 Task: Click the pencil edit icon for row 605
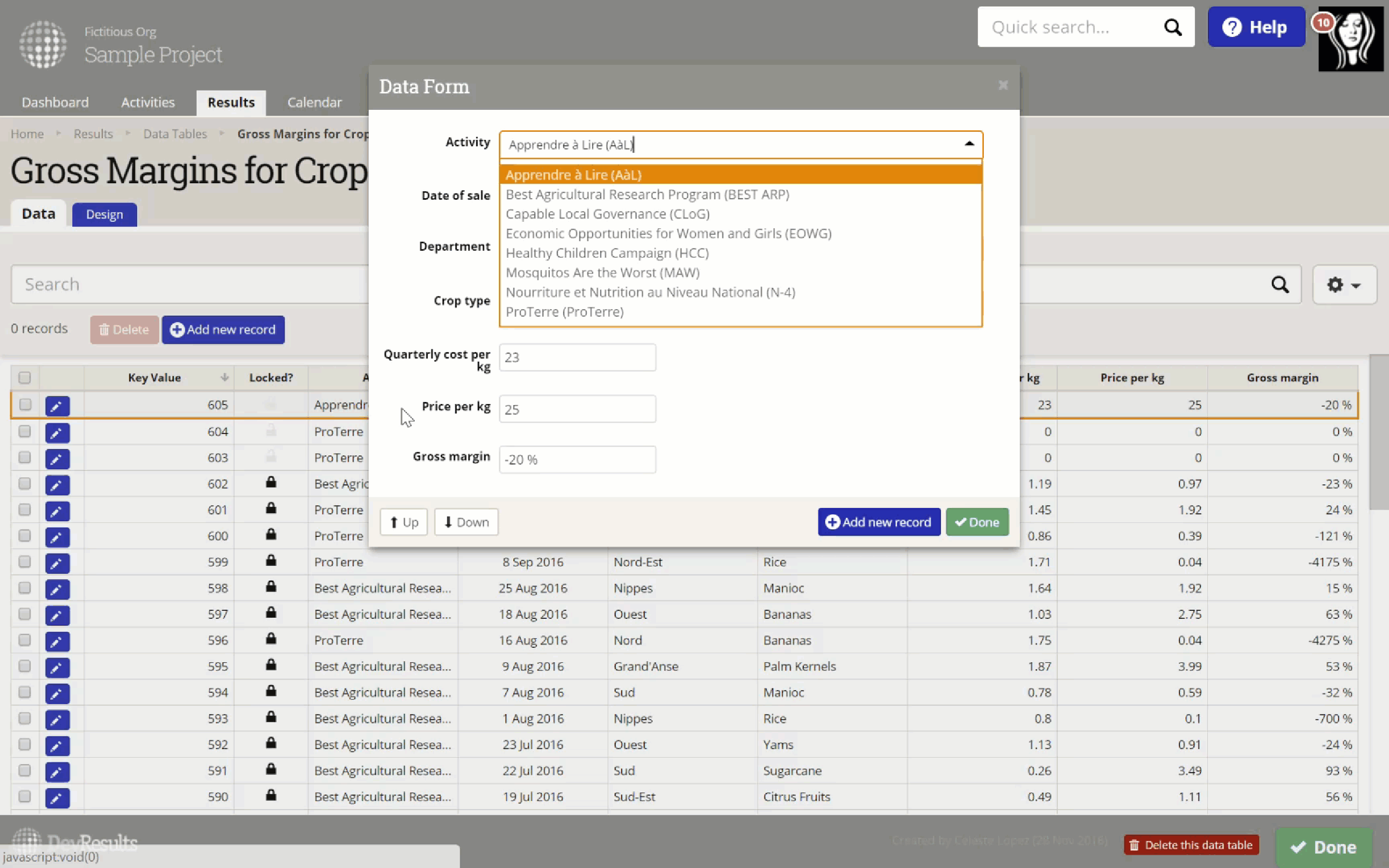coord(57,406)
